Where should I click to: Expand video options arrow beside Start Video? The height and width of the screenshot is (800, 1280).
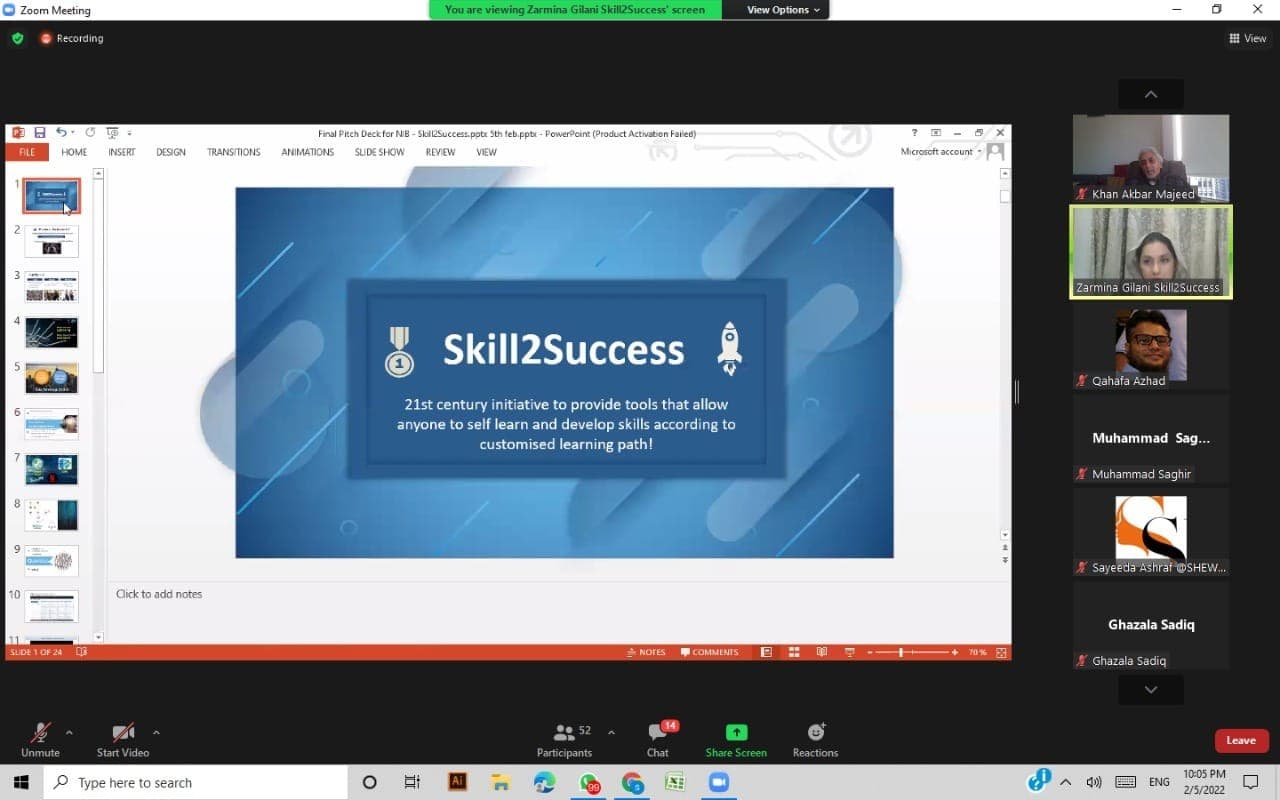click(x=156, y=732)
